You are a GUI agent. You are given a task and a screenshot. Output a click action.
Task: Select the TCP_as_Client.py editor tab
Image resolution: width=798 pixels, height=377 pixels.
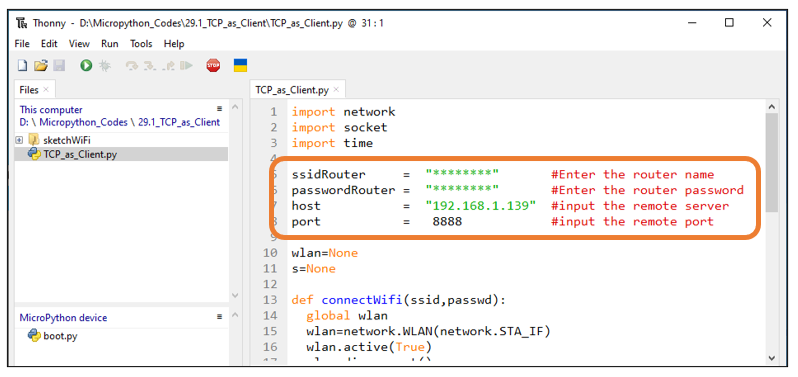(292, 90)
